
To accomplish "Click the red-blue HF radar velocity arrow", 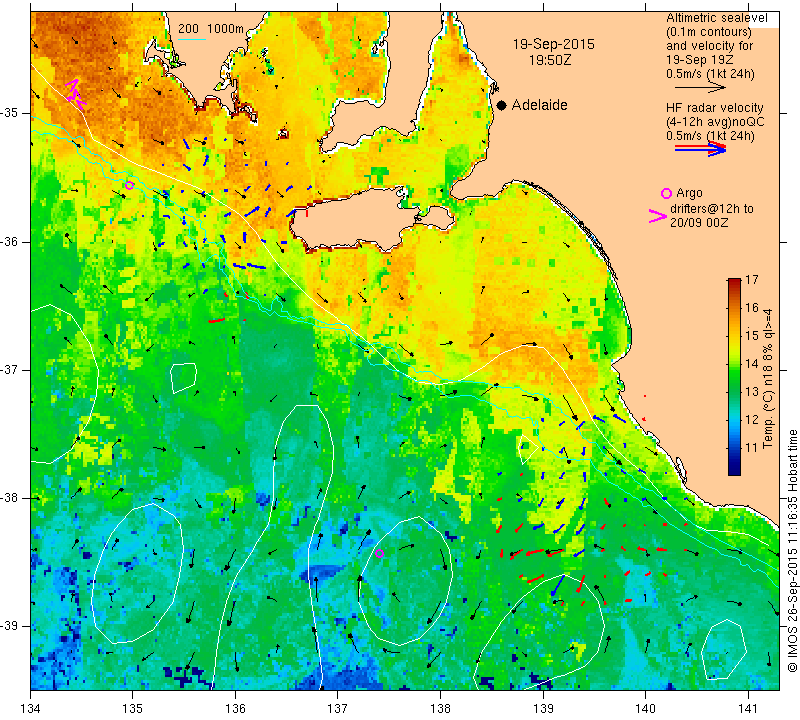I will click(x=700, y=149).
